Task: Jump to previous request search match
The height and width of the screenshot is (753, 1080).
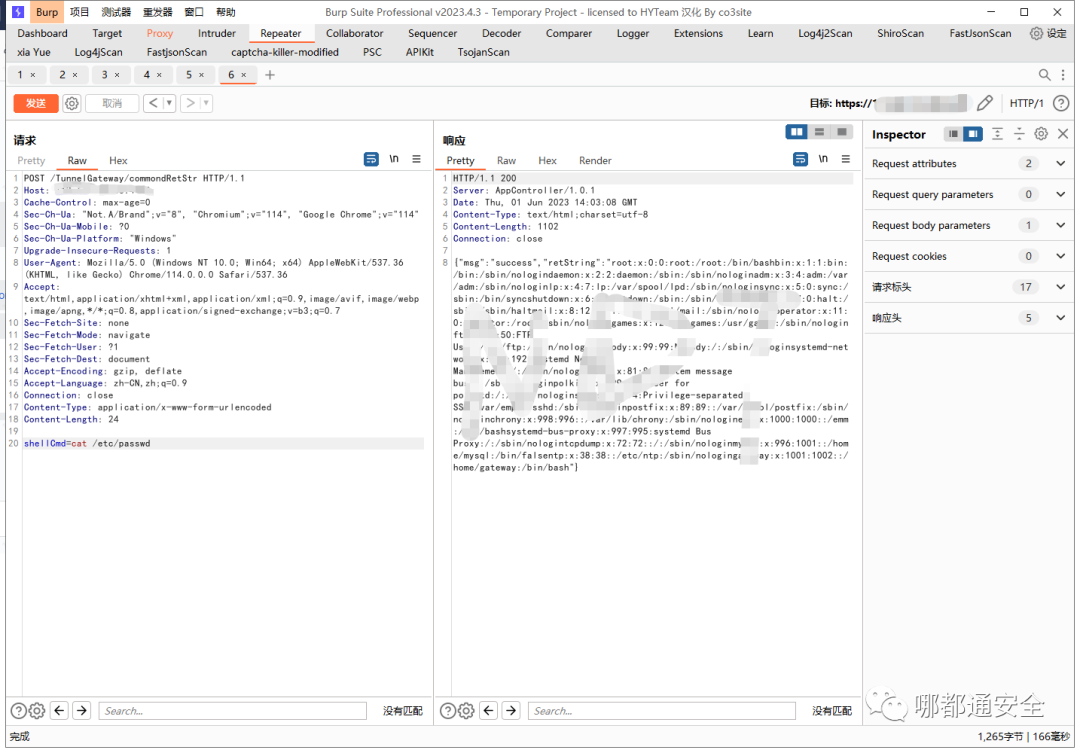Action: click(60, 710)
